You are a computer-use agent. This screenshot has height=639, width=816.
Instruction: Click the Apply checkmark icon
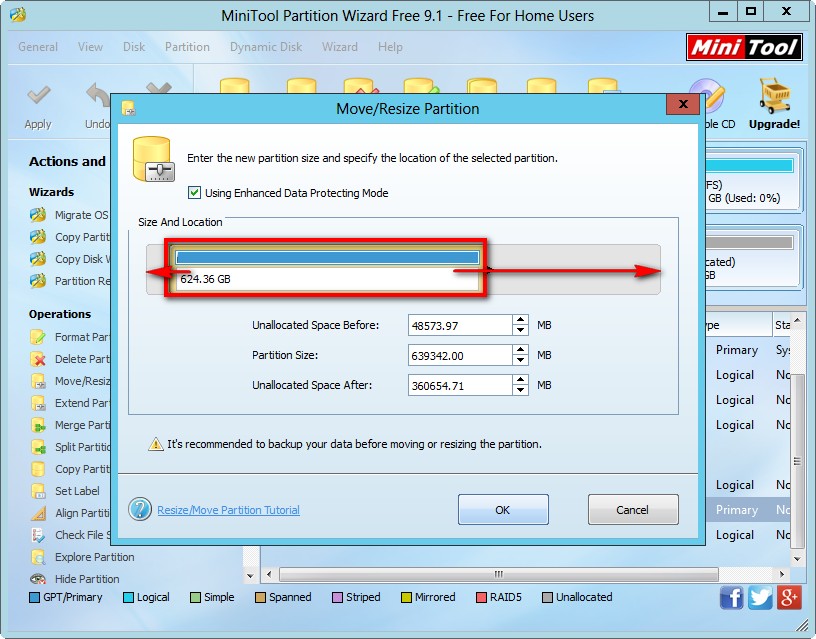38,98
